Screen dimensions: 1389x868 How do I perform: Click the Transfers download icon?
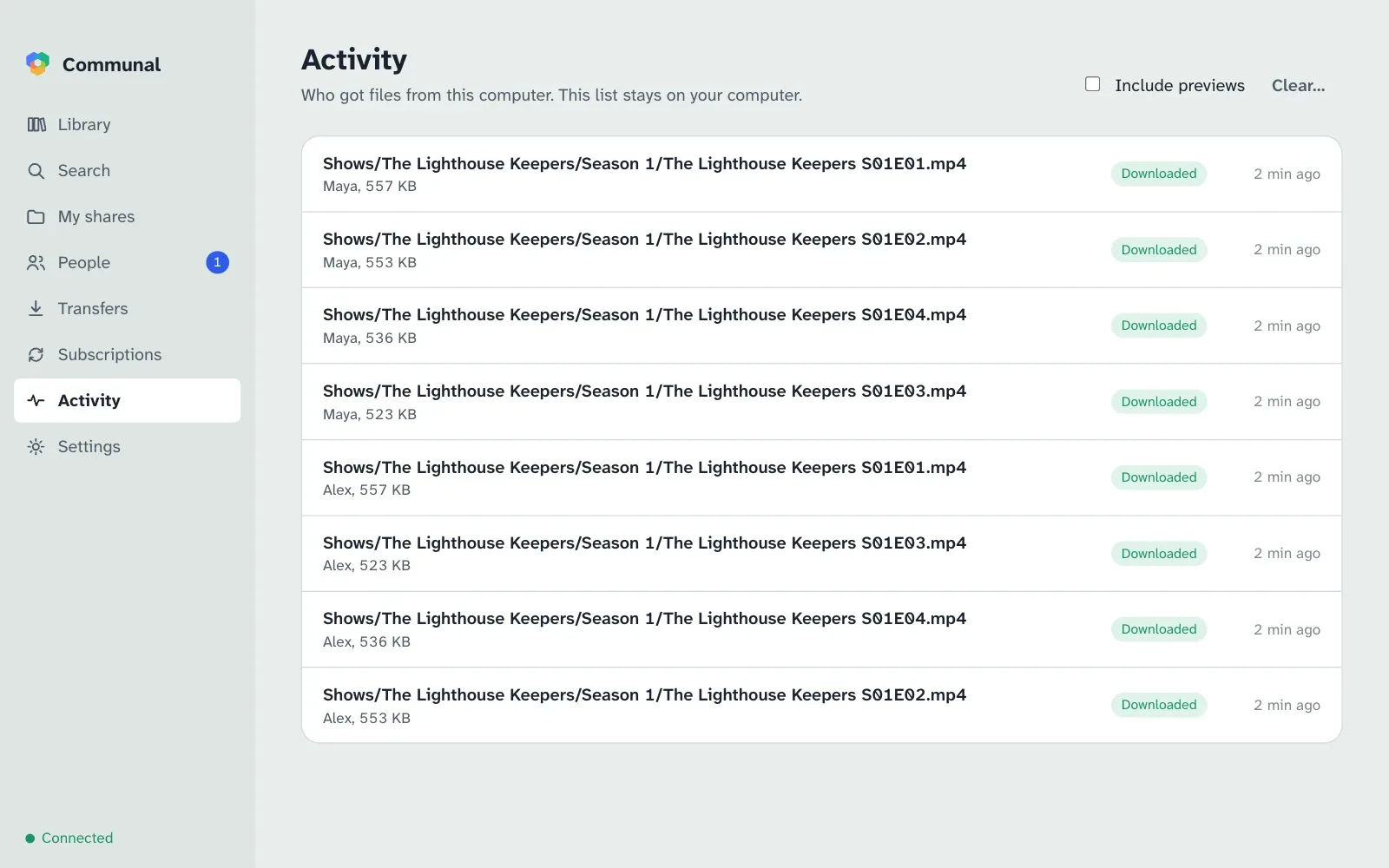tap(36, 309)
